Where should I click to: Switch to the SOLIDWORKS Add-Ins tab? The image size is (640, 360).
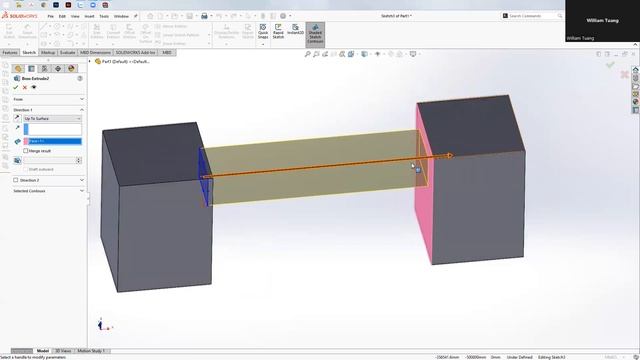point(136,53)
